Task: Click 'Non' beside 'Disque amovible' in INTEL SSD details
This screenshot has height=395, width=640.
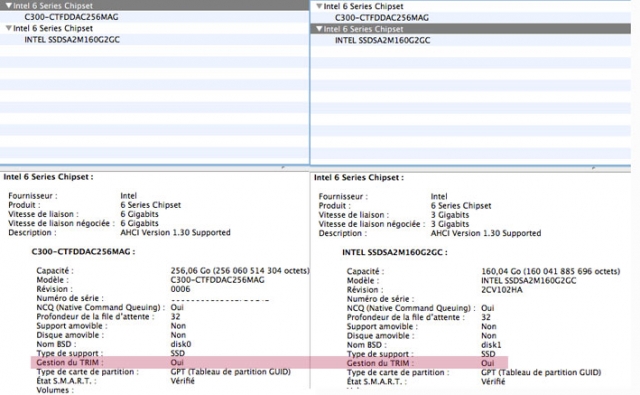Action: [489, 336]
